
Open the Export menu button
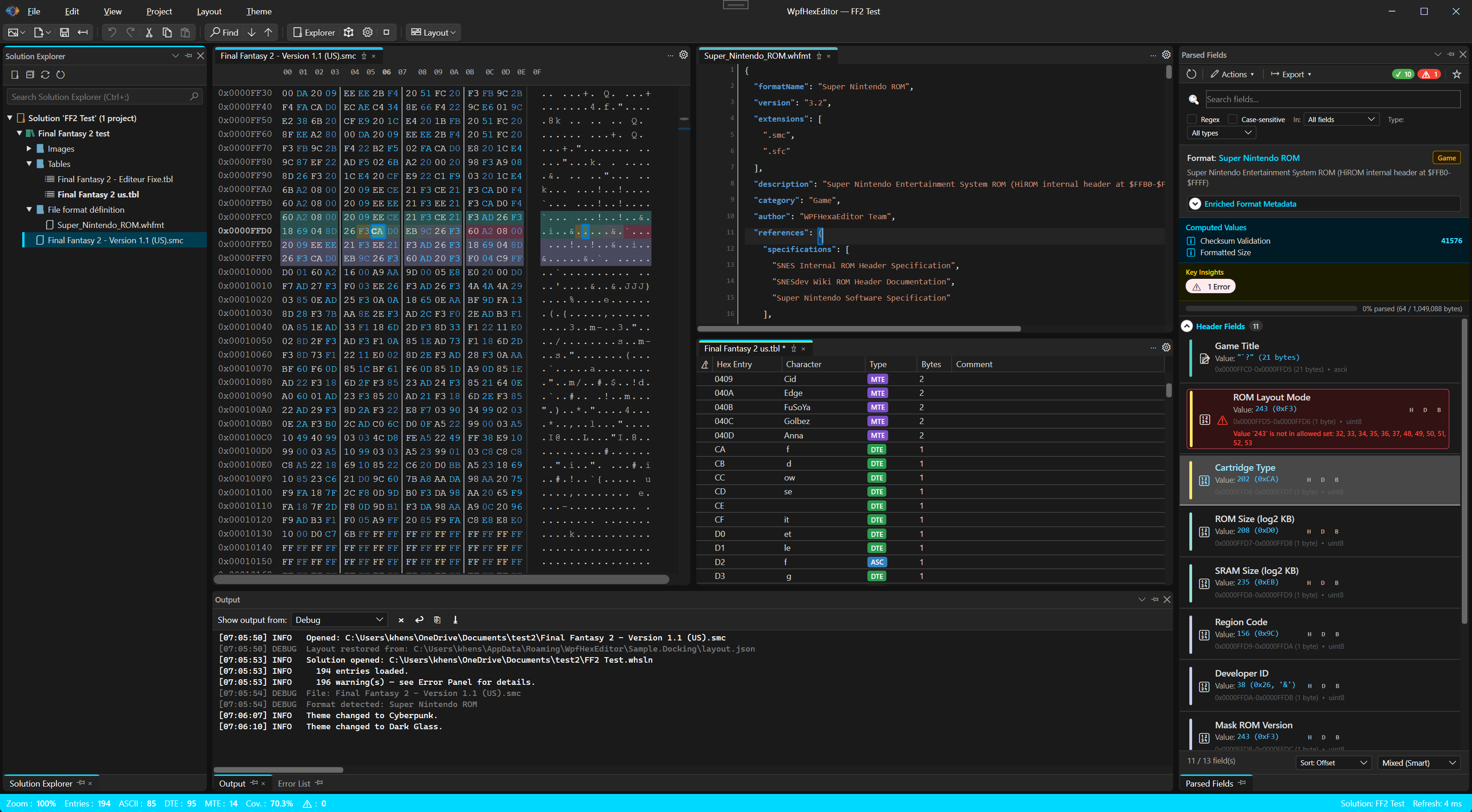[1291, 74]
